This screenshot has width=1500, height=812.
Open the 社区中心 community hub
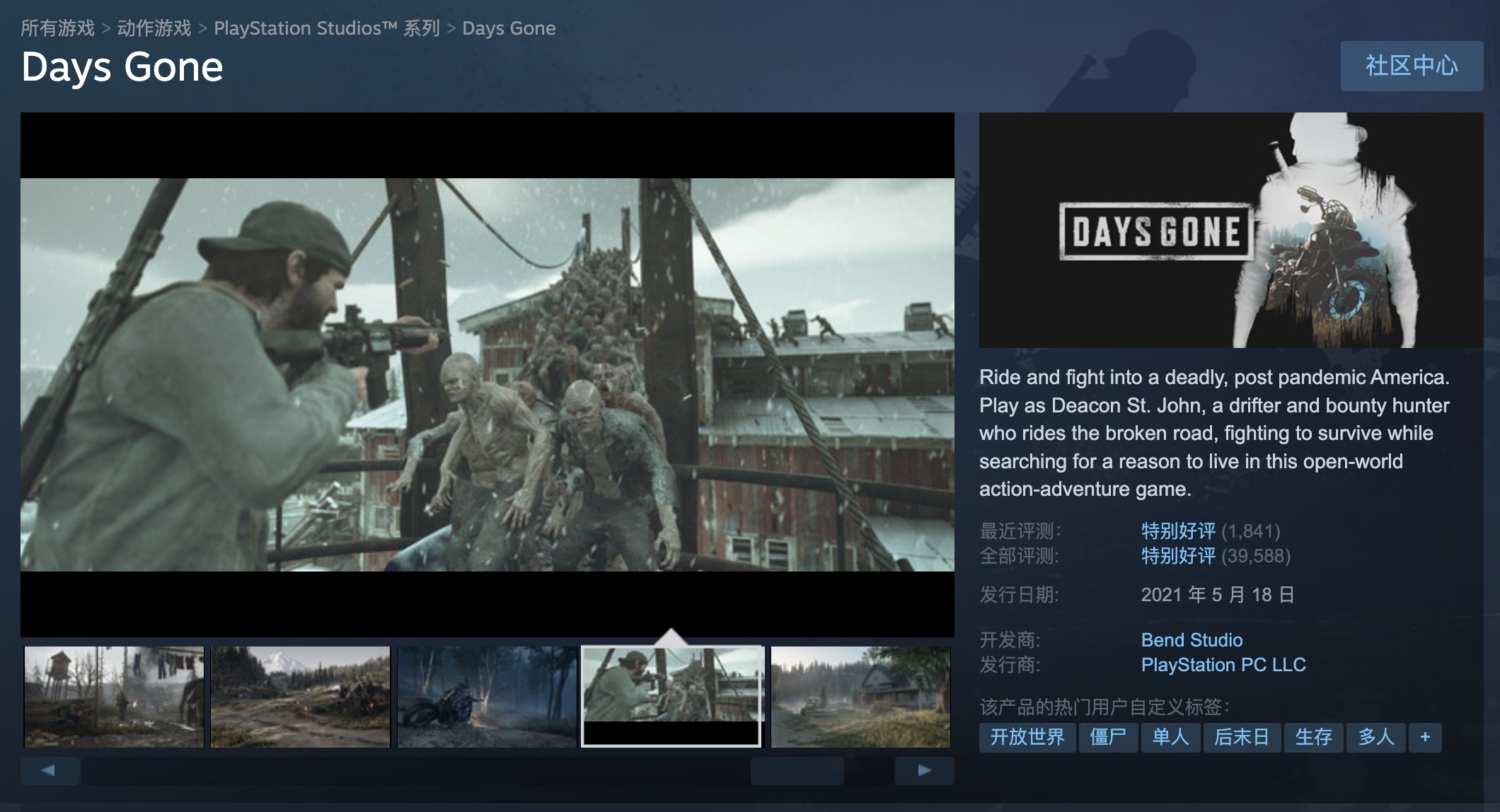coord(1411,66)
